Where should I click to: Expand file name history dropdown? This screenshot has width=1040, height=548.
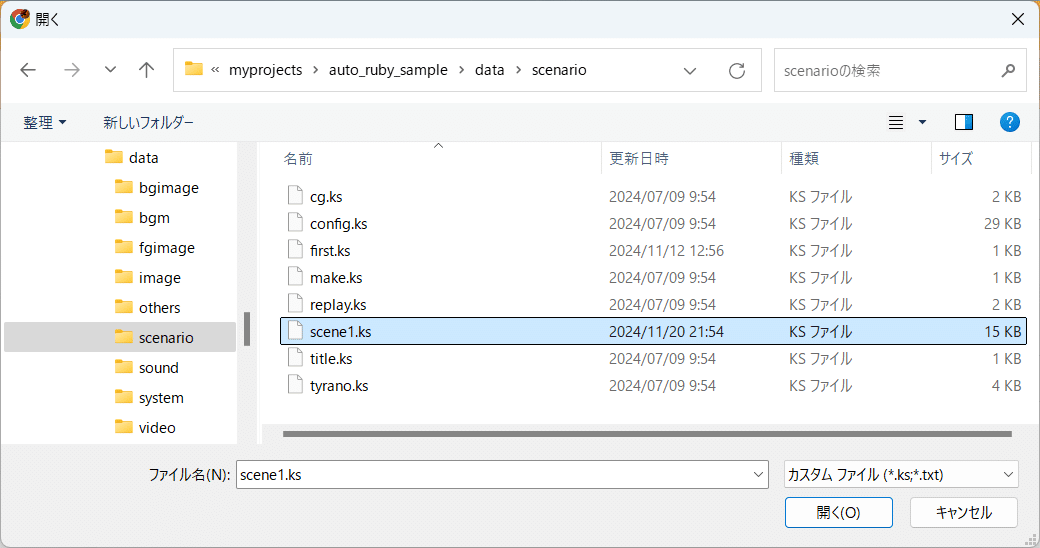pos(758,475)
